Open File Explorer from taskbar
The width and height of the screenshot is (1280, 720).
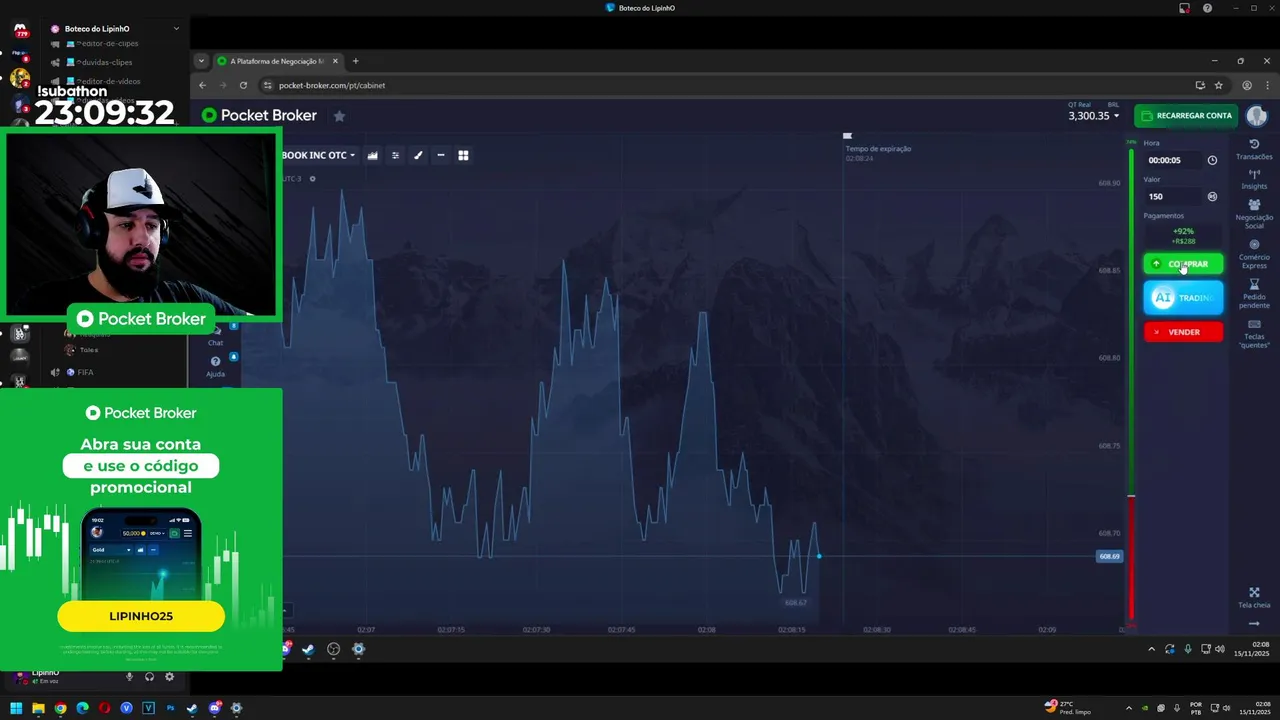tap(38, 708)
